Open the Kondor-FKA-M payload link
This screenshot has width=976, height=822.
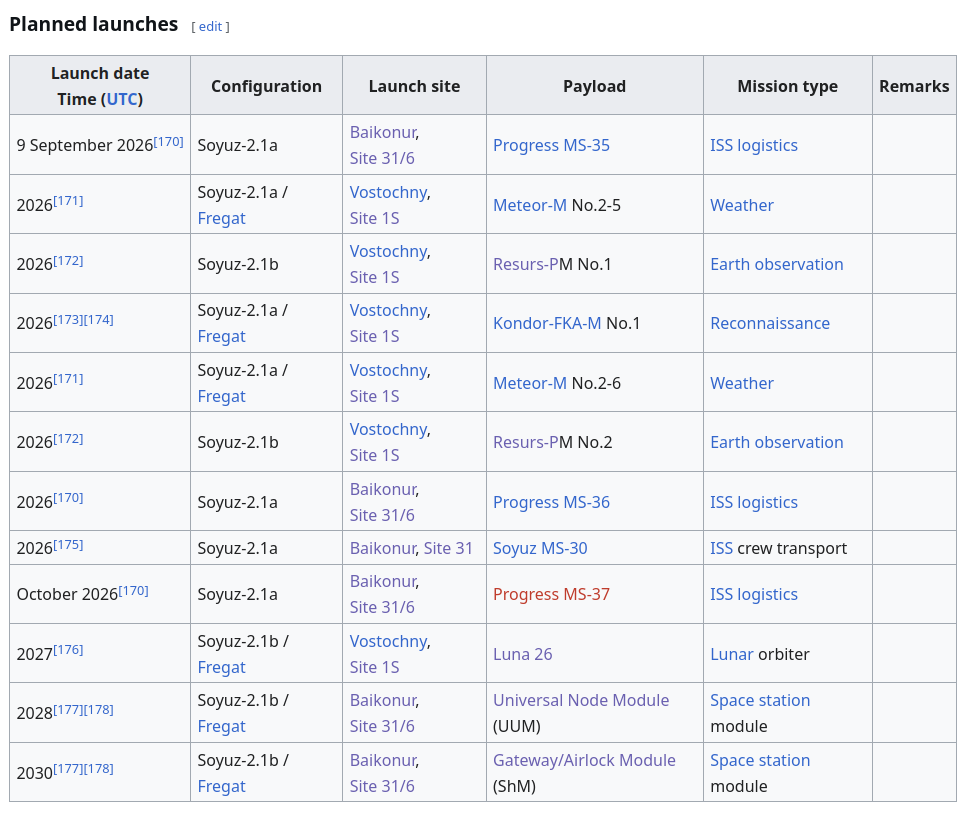547,324
